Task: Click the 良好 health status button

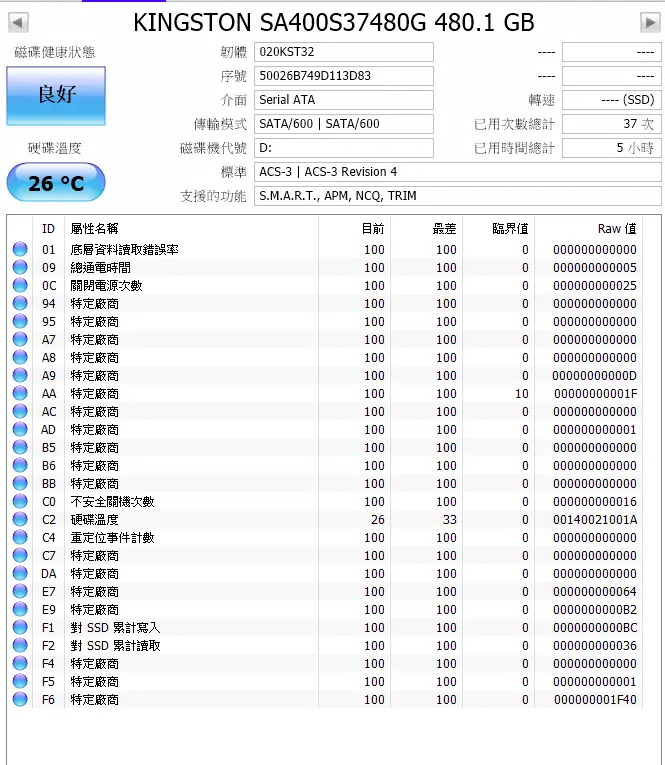Action: 56,96
